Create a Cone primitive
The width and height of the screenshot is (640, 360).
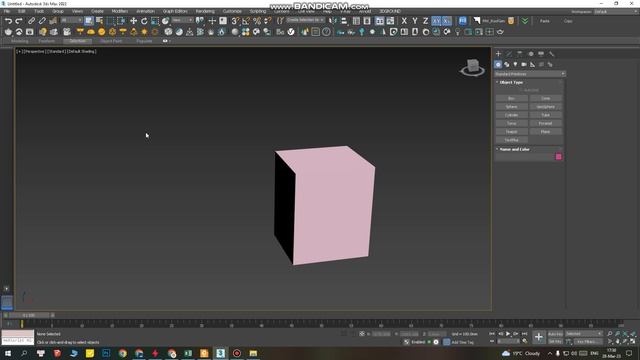tap(546, 98)
